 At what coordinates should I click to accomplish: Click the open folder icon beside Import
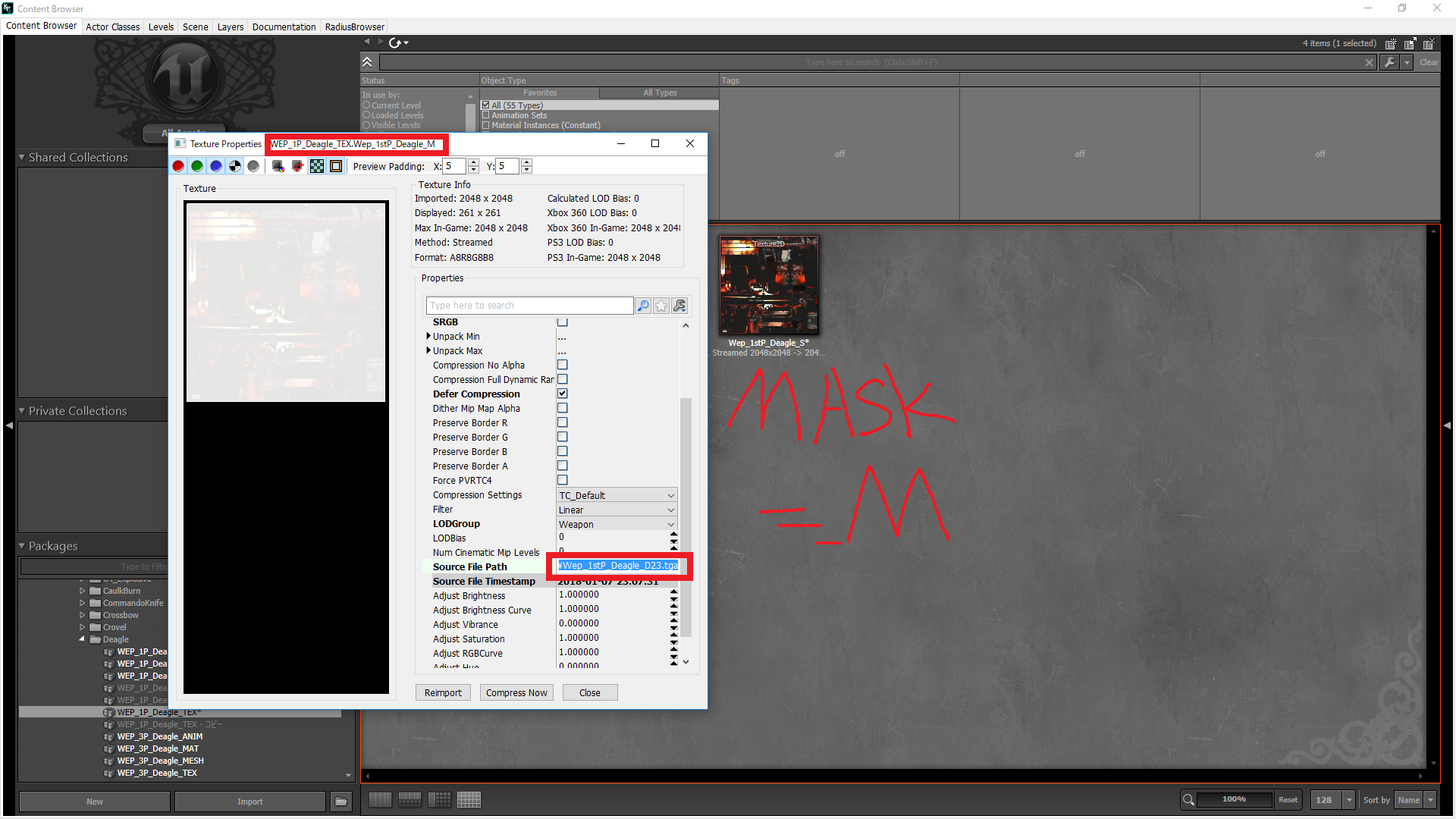pos(341,802)
